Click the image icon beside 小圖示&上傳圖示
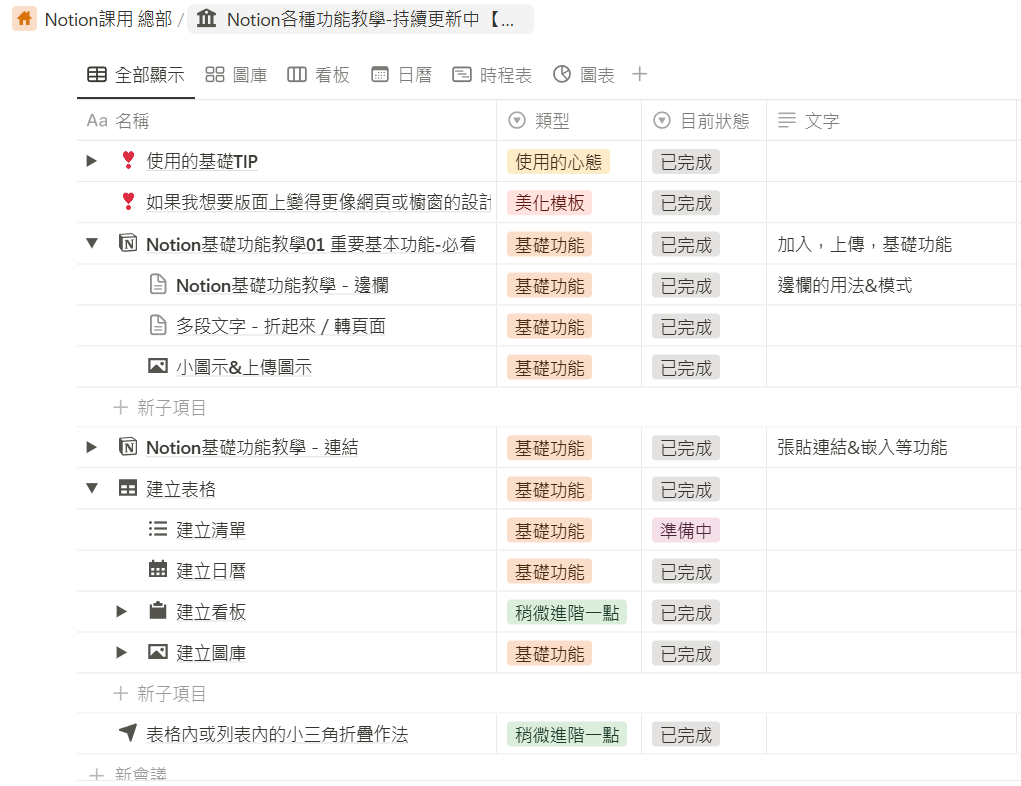1021x786 pixels. [x=158, y=366]
